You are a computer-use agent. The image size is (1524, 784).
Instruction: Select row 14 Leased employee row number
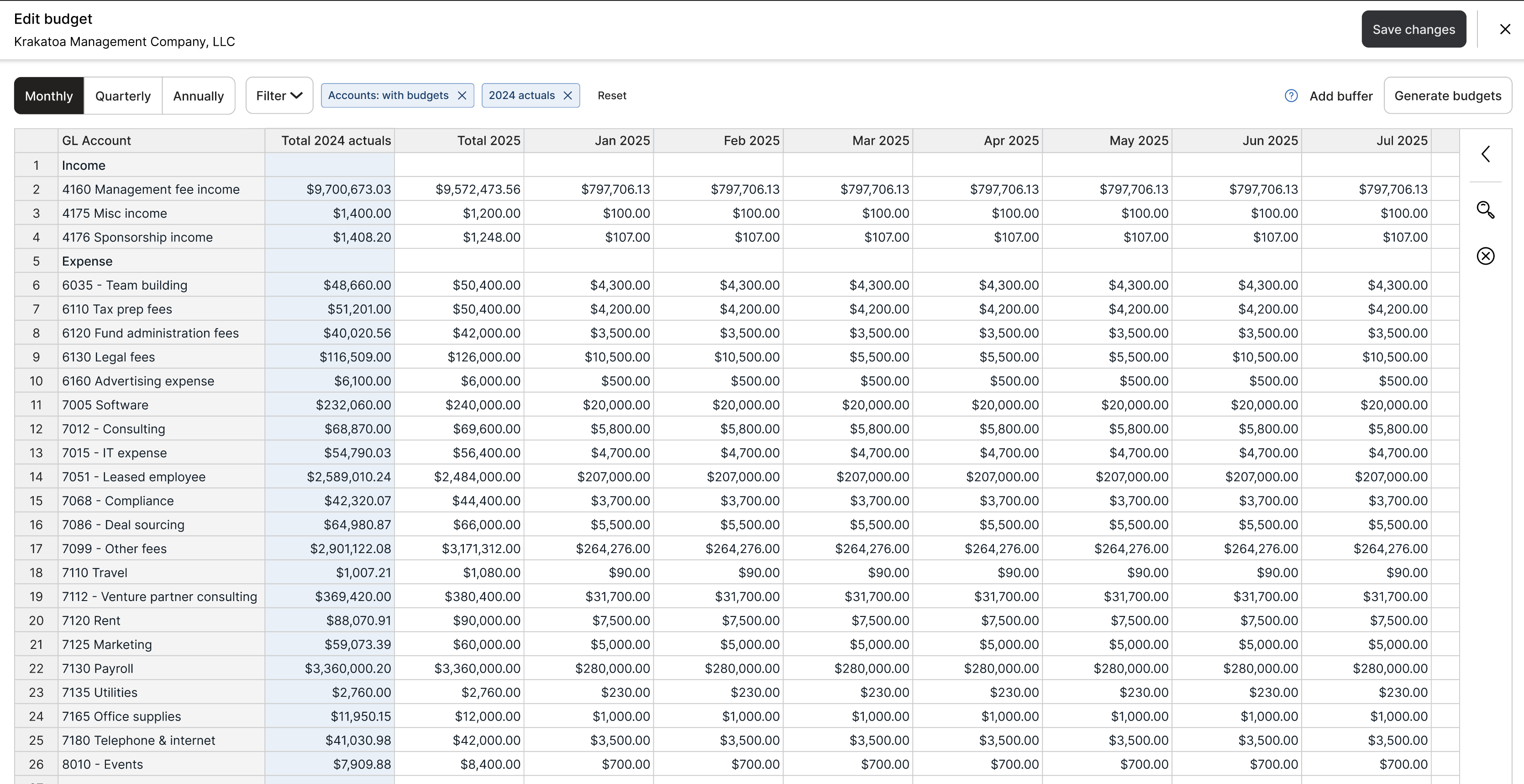pyautogui.click(x=36, y=476)
